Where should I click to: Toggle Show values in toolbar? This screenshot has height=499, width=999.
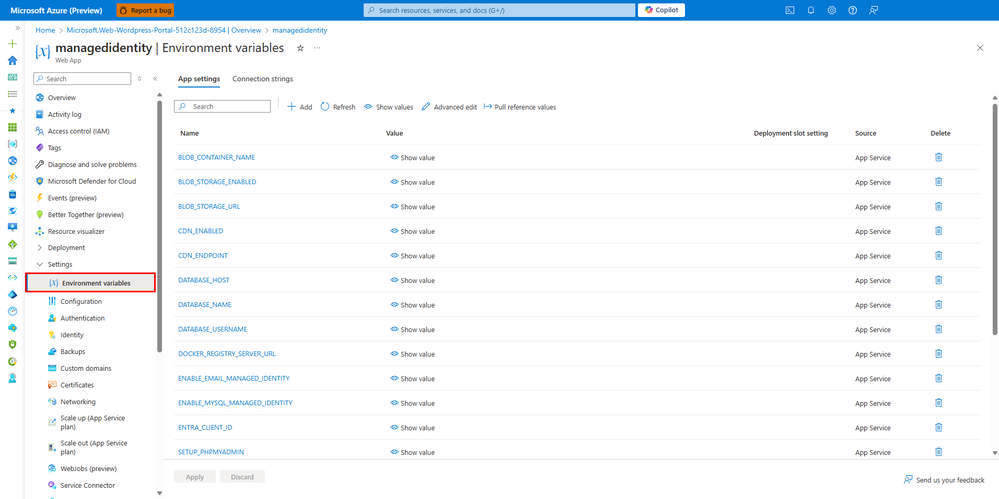click(x=389, y=107)
